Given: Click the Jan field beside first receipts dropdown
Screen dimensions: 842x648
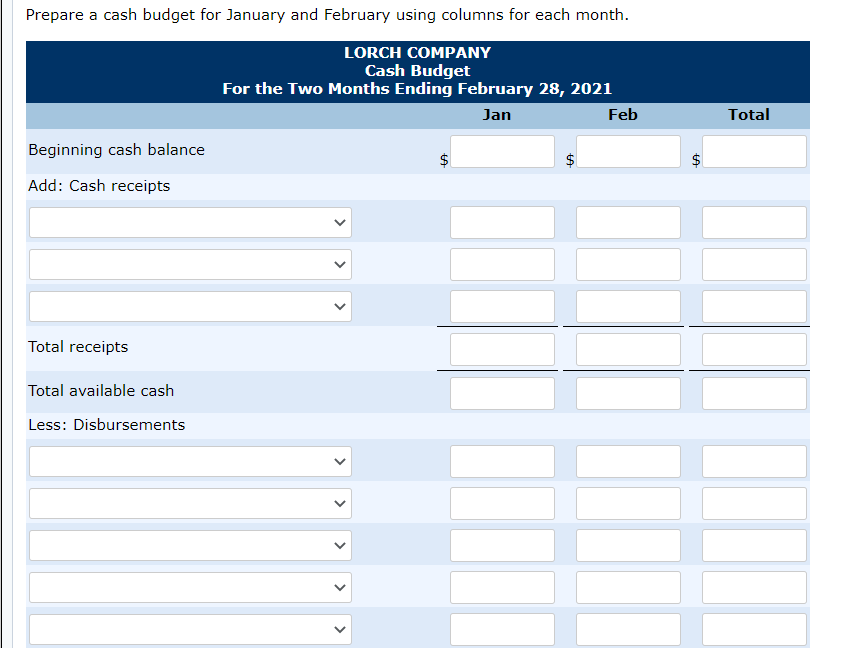Looking at the screenshot, I should point(502,222).
